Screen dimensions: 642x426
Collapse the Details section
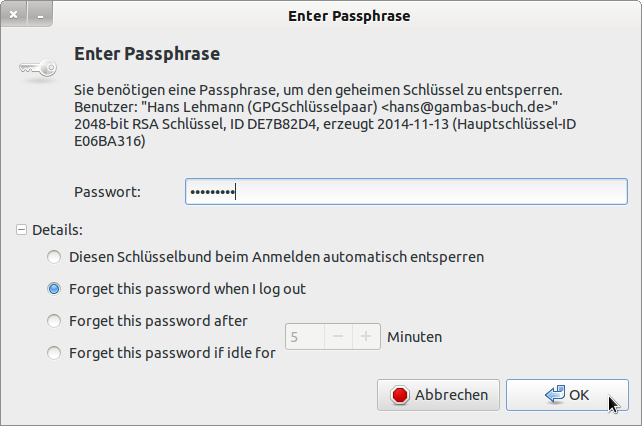(22, 229)
